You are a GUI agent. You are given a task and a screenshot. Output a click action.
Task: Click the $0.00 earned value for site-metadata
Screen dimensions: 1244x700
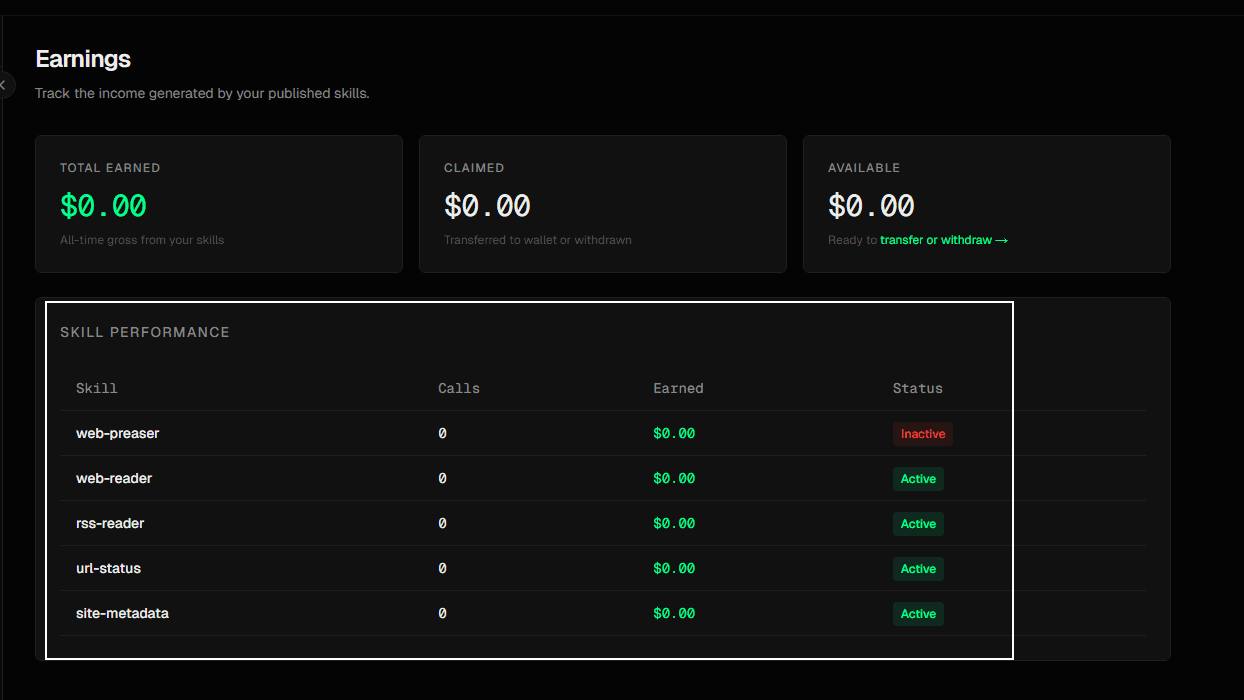tap(674, 613)
